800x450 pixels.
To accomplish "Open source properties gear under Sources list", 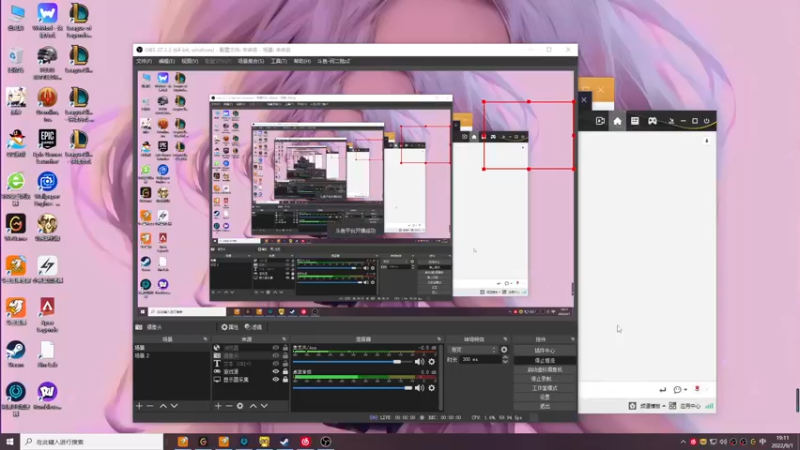I will pyautogui.click(x=240, y=406).
